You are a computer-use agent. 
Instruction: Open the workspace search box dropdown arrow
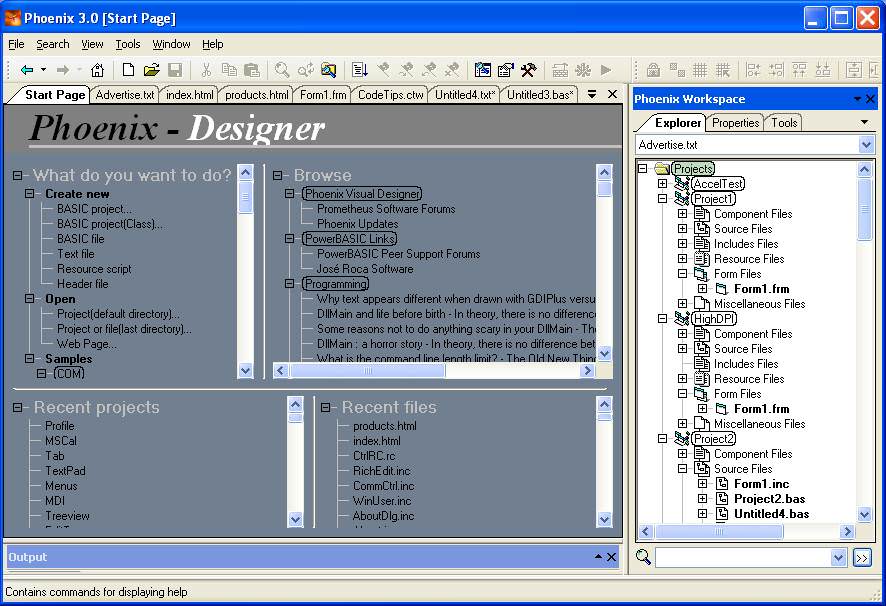coord(838,558)
